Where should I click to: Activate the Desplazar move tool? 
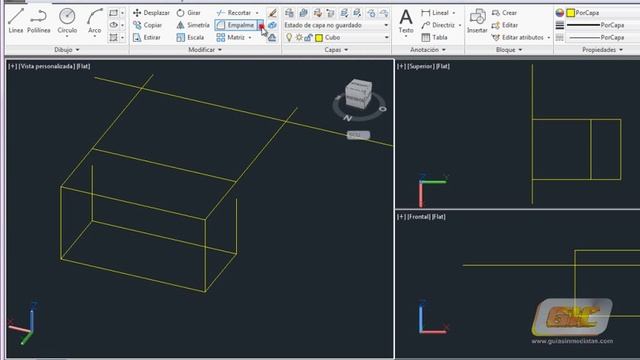coord(151,13)
